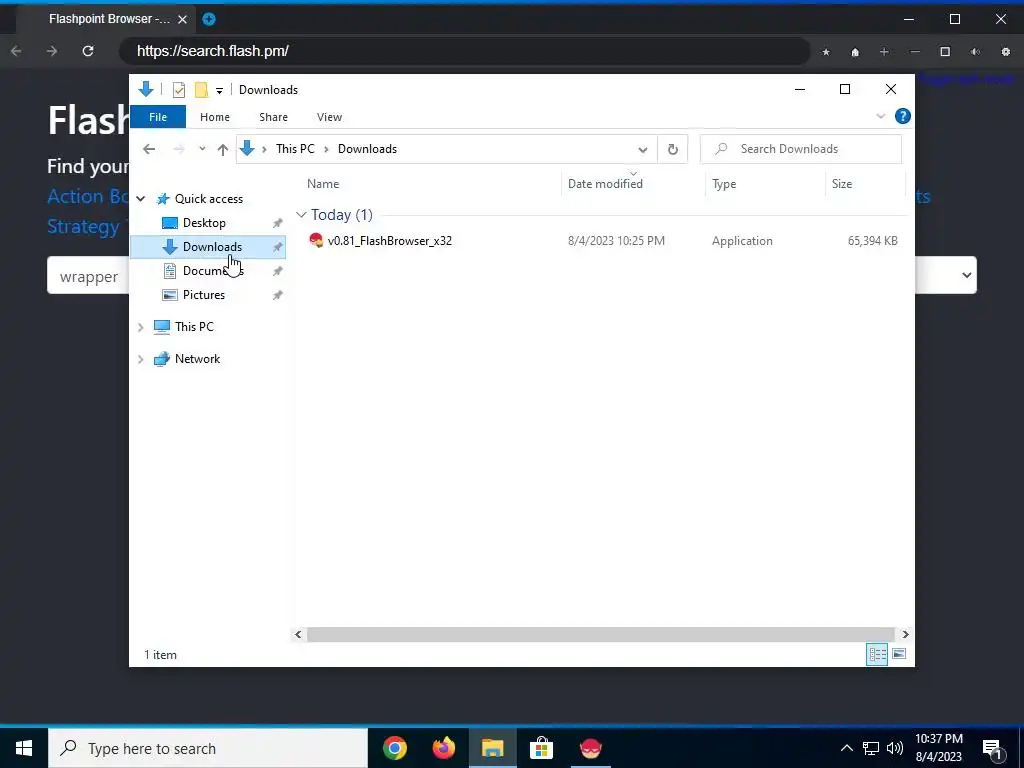The width and height of the screenshot is (1024, 768).
Task: Open the File menu in Explorer
Action: click(158, 117)
